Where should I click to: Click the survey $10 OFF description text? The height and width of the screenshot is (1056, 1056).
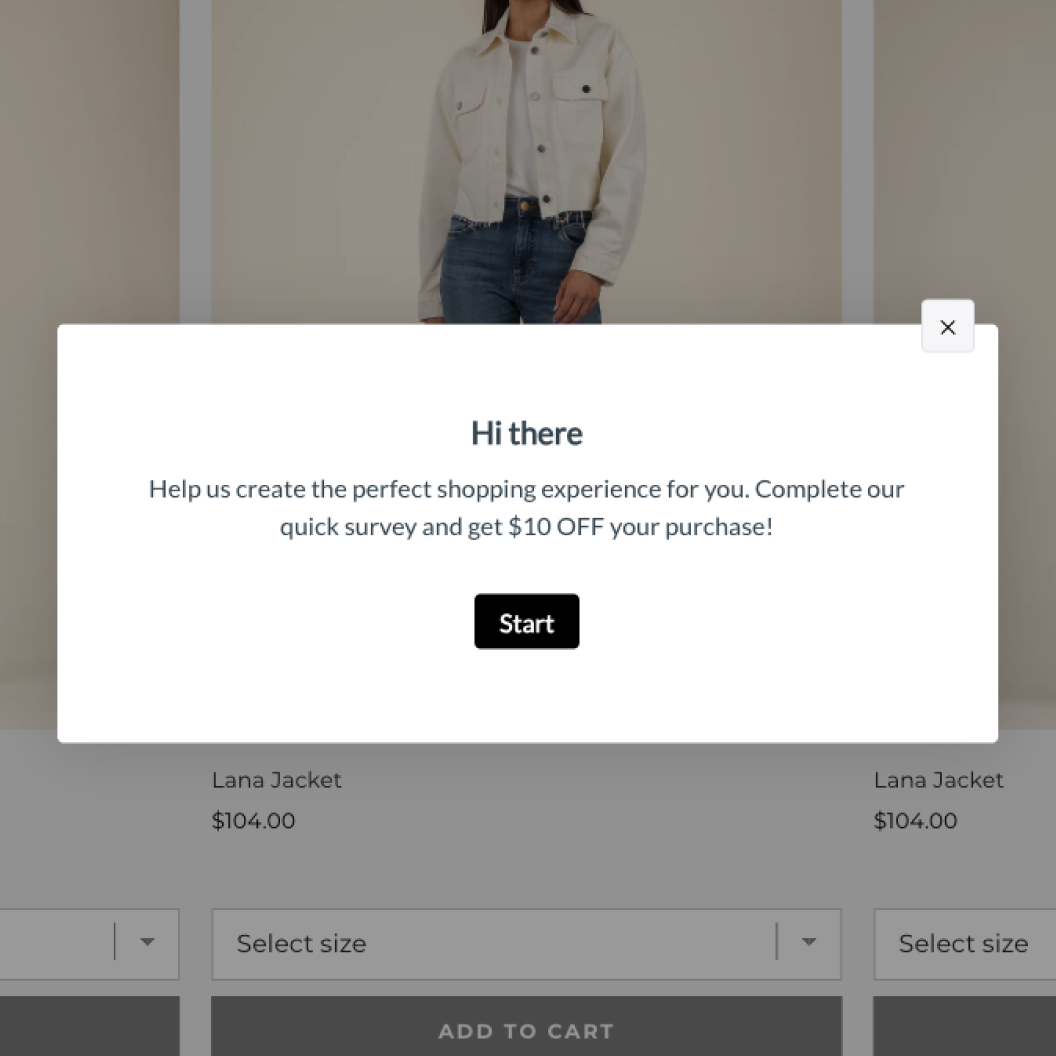[x=527, y=508]
